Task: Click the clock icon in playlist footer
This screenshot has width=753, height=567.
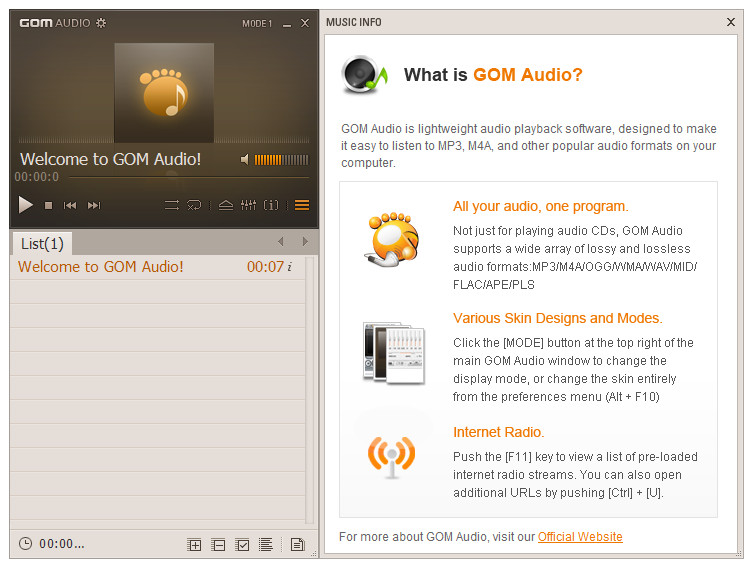Action: 25,544
